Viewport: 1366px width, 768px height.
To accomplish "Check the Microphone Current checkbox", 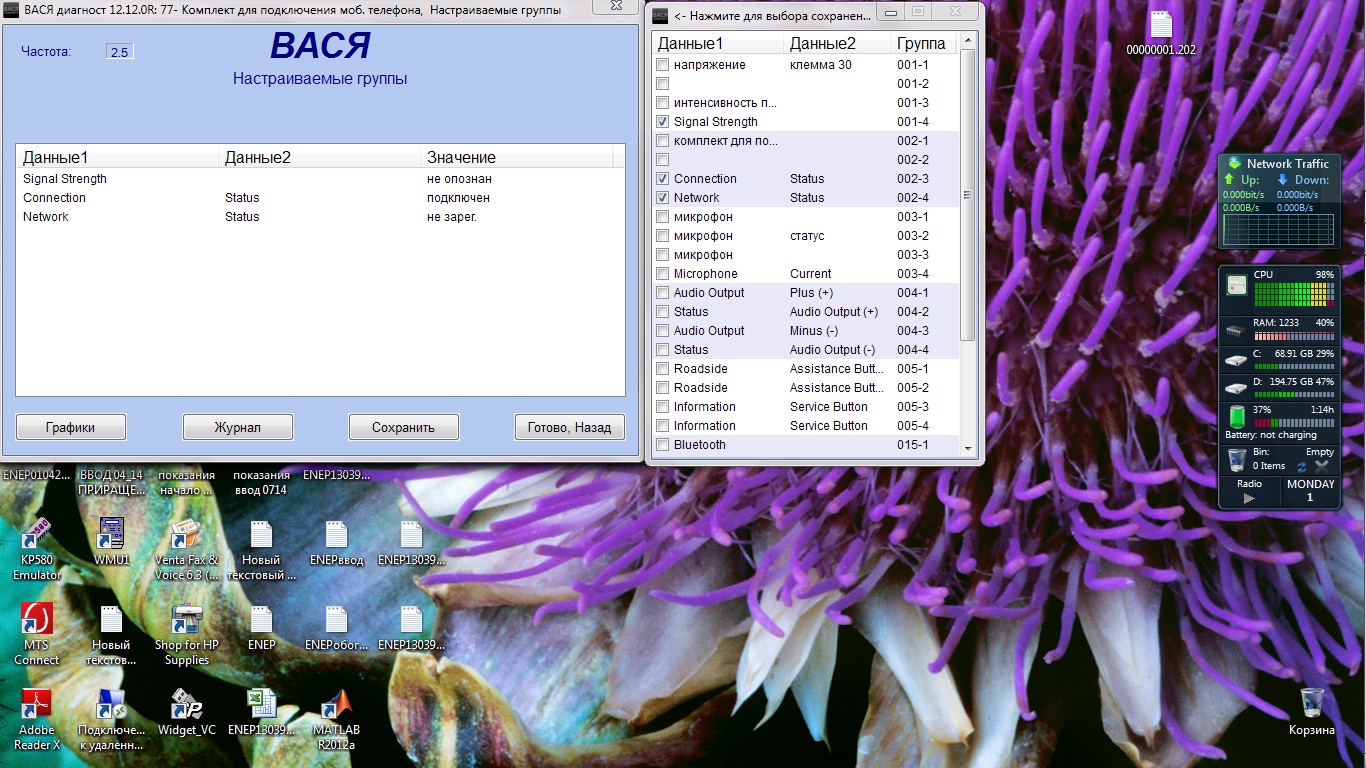I will coord(662,274).
